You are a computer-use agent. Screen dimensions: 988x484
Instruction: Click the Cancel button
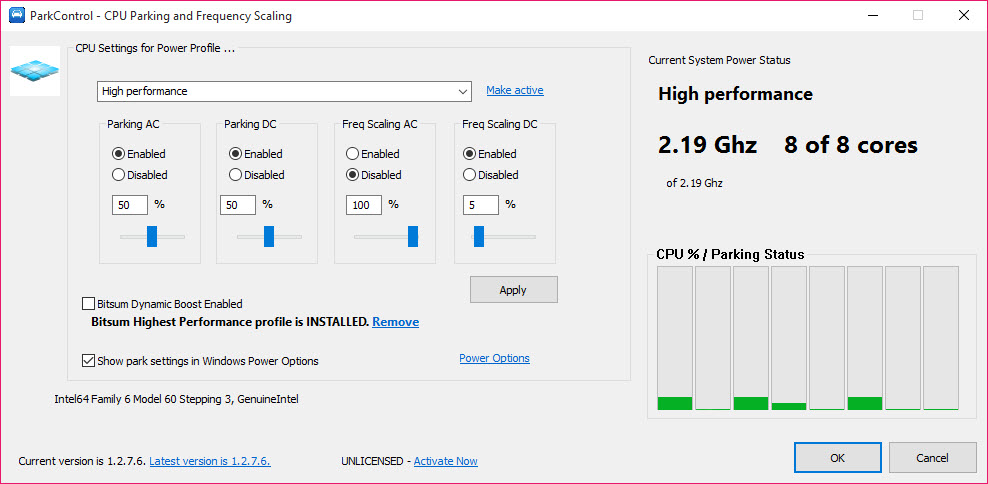(933, 458)
